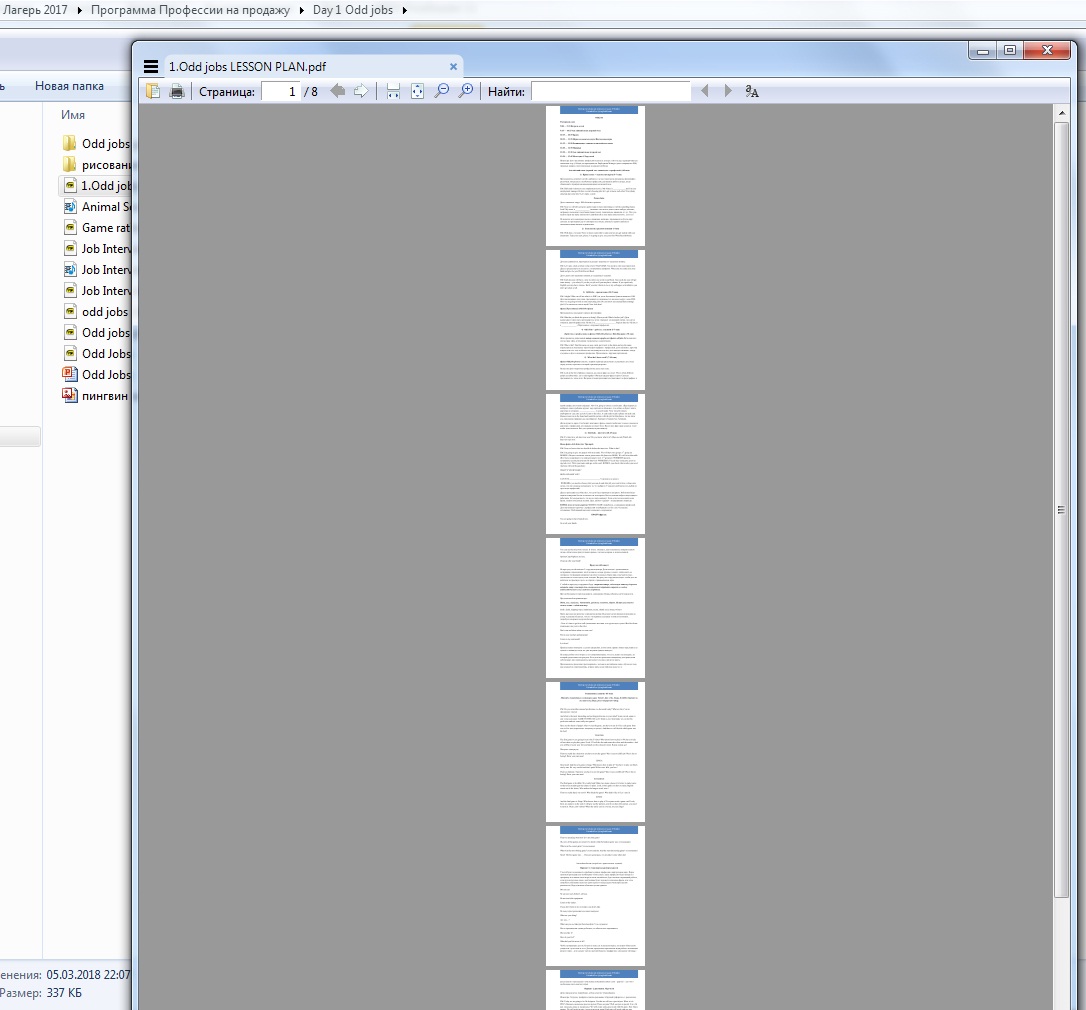
Task: Select Game rat PDF file icon
Action: [x=70, y=227]
